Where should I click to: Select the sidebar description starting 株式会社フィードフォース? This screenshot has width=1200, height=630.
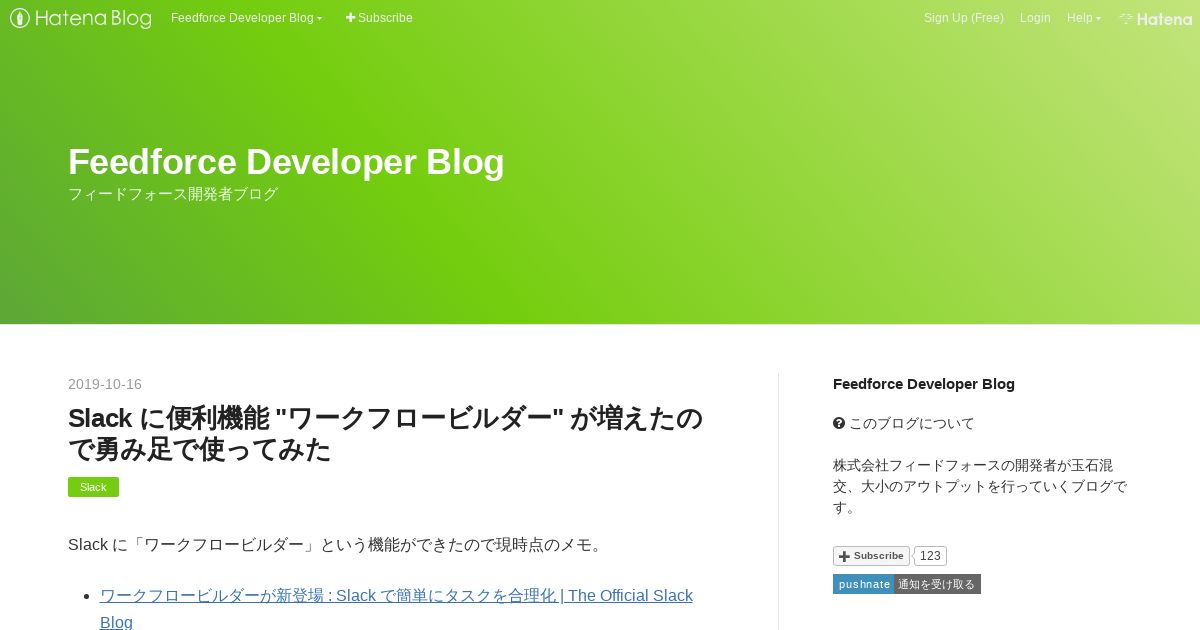pyautogui.click(x=980, y=486)
